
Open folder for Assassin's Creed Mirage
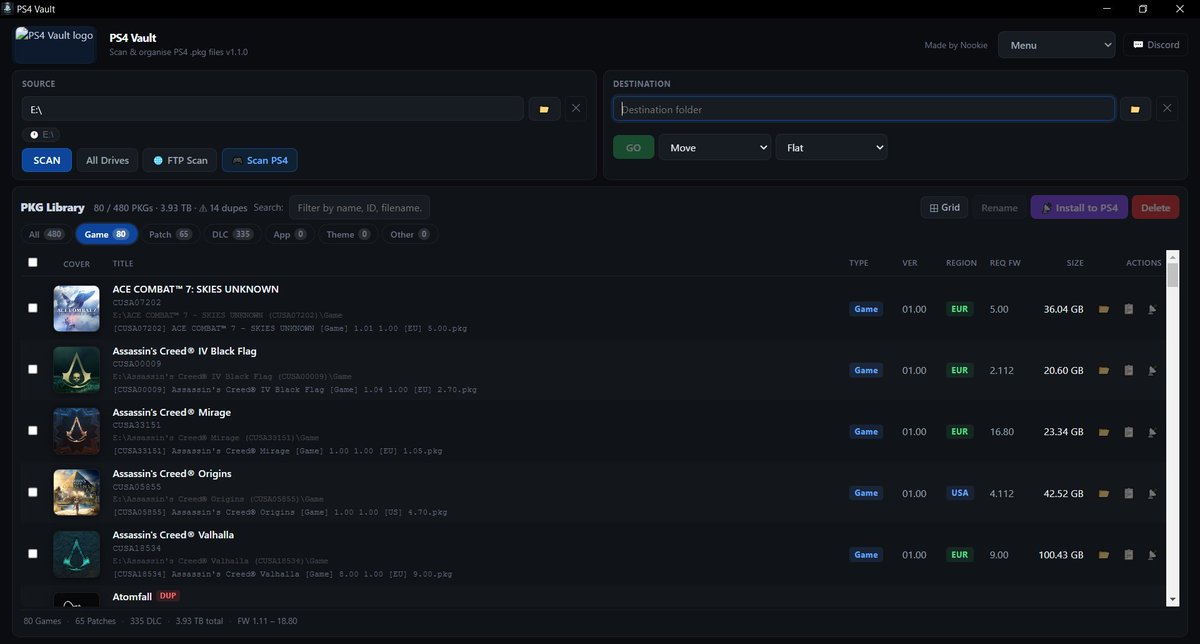click(1104, 433)
